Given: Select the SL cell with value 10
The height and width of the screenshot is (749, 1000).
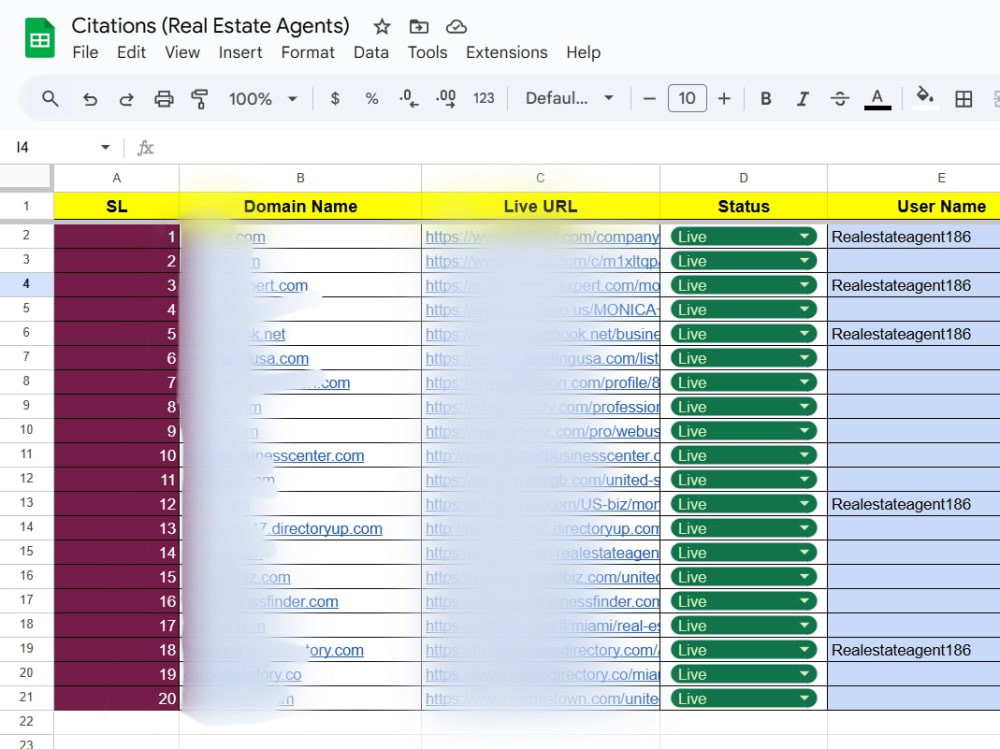Looking at the screenshot, I should (117, 456).
